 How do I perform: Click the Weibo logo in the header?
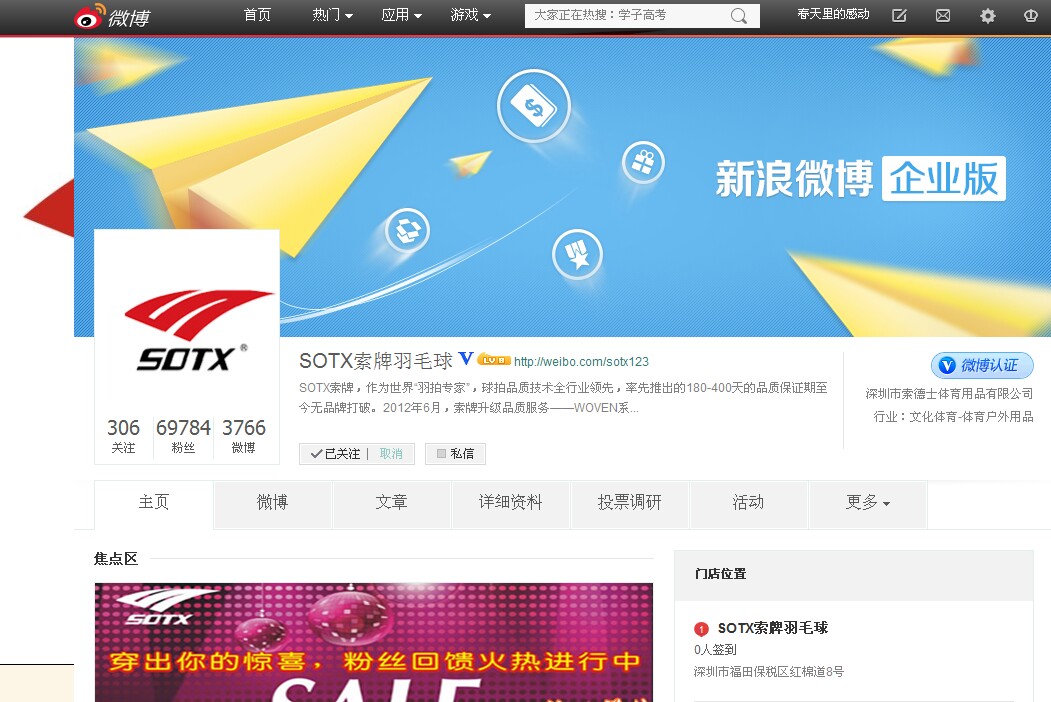pyautogui.click(x=112, y=16)
